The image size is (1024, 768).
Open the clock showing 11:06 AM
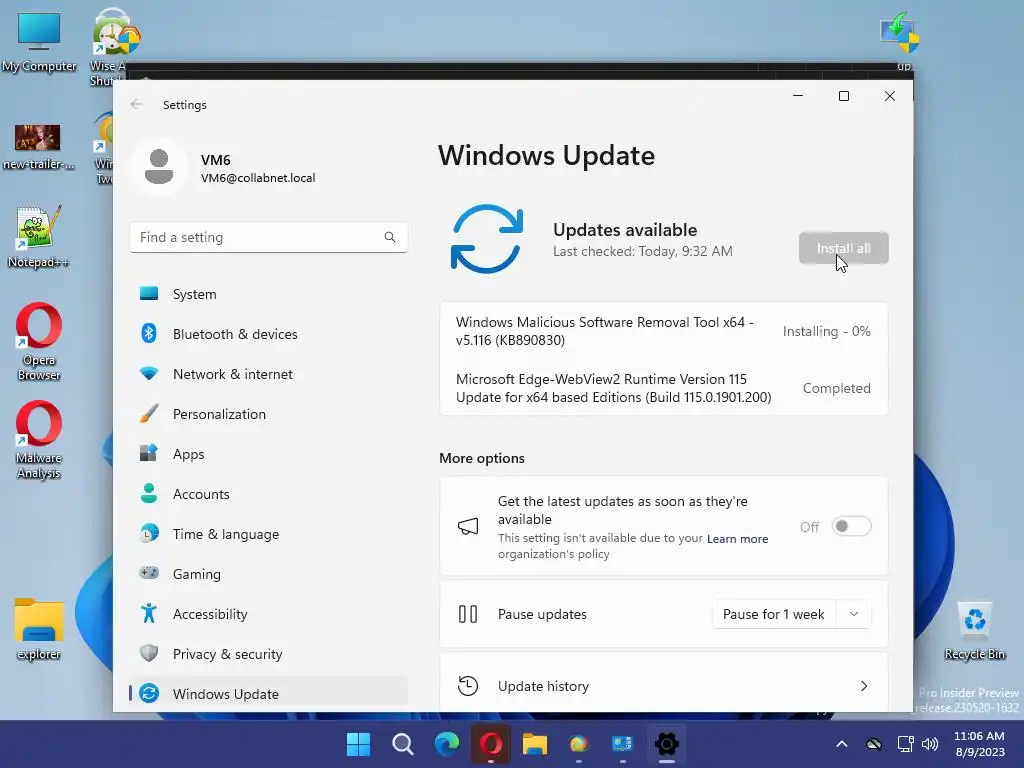coord(979,744)
